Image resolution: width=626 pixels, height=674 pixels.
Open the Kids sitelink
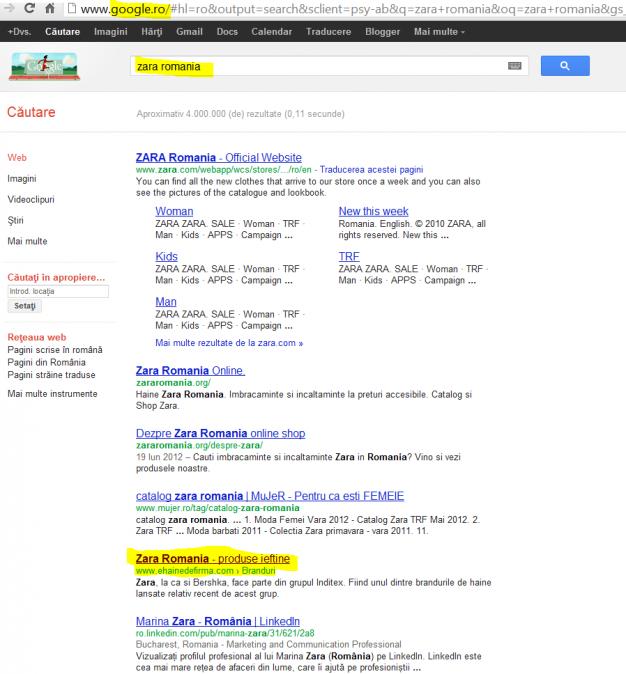click(x=166, y=257)
